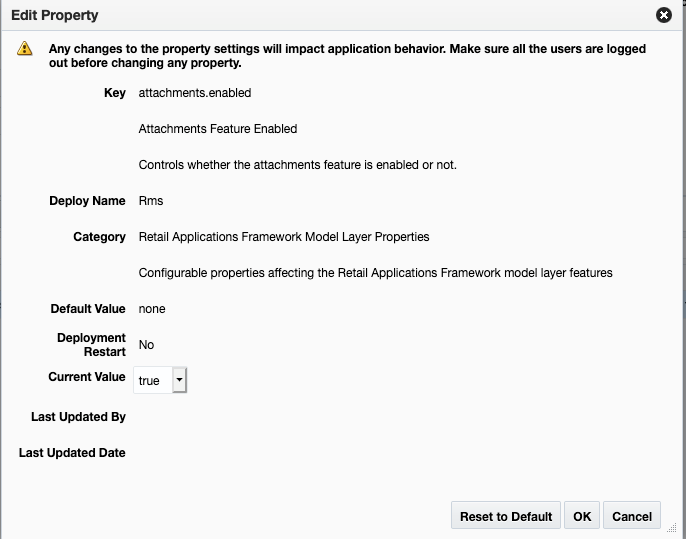Click the Deployment Restart 'No' value
686x539 pixels.
146,345
